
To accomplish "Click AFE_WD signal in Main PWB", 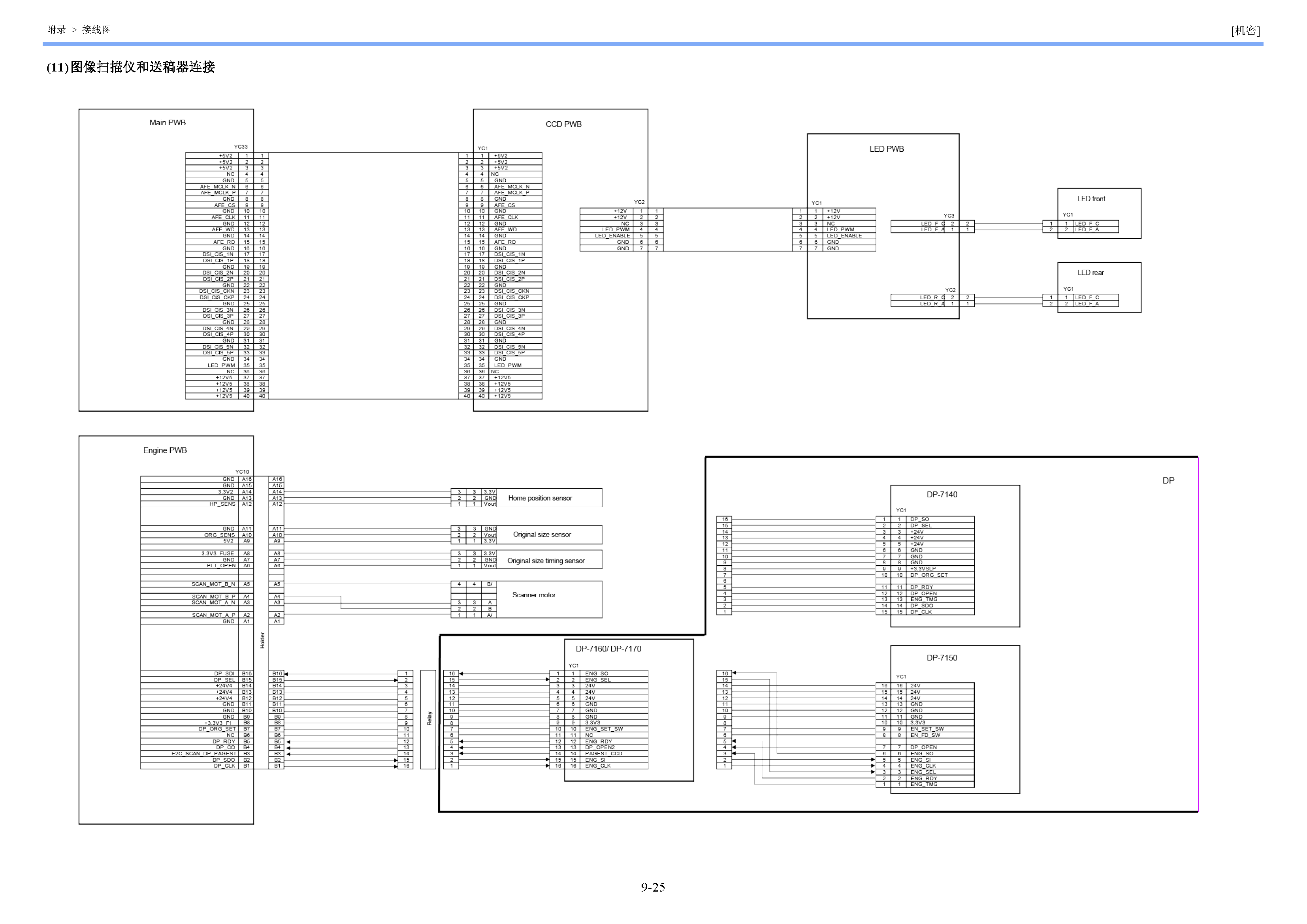I will pos(223,230).
